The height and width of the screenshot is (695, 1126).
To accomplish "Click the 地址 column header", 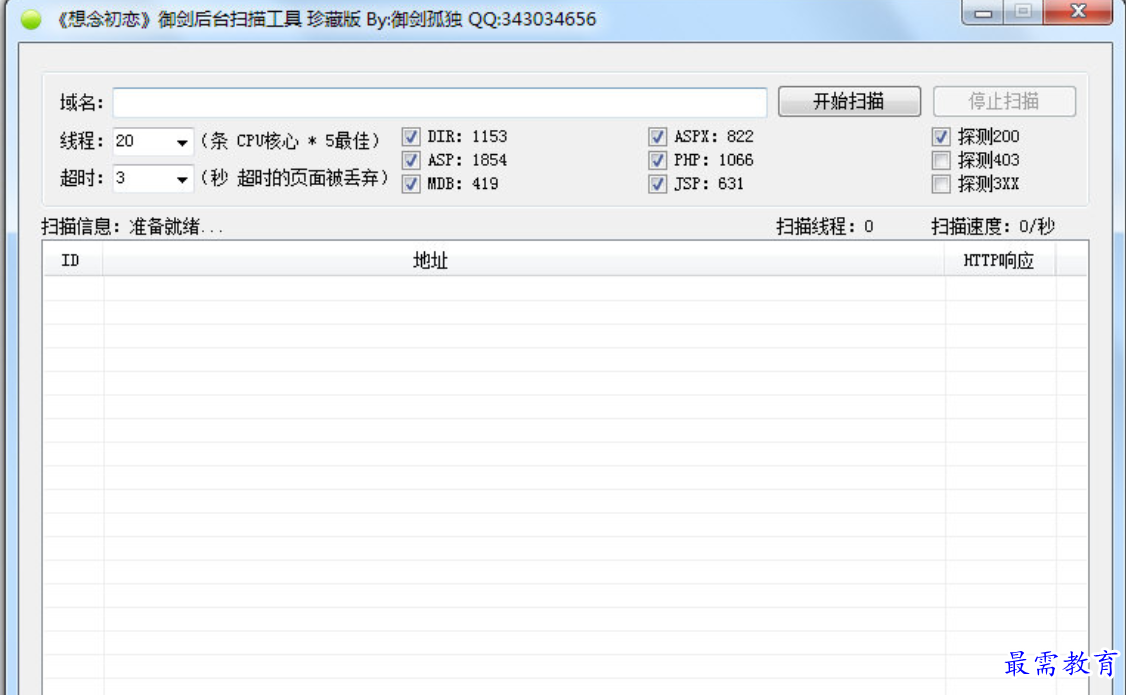I will pos(524,260).
